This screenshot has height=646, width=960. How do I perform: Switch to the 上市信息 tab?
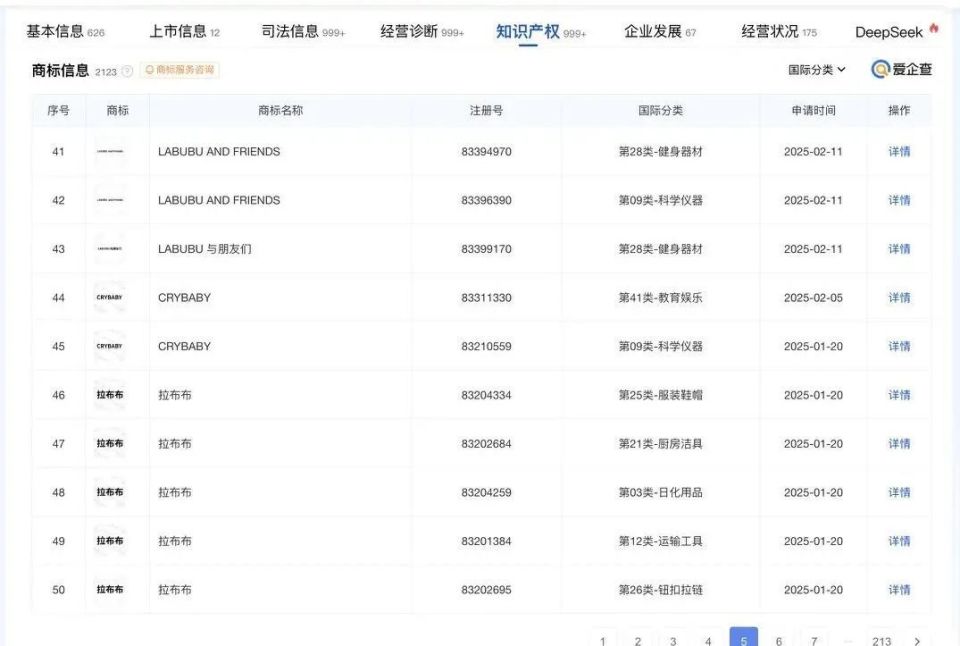[184, 32]
